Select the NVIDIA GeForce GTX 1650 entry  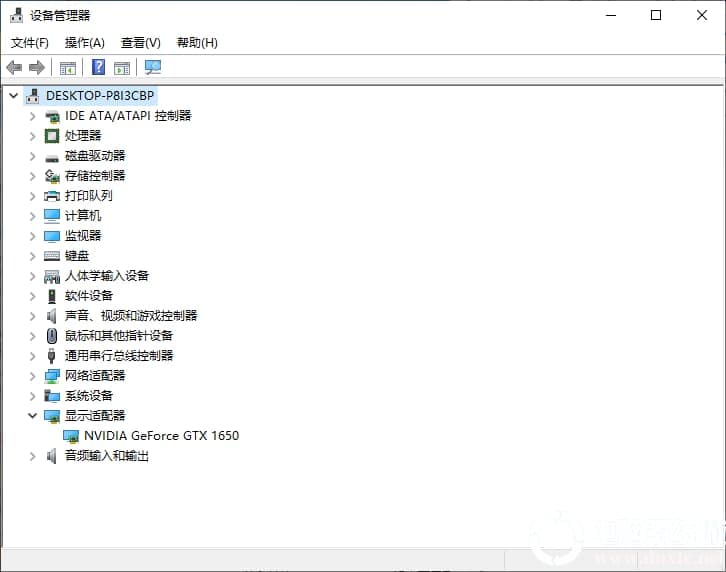pos(162,436)
